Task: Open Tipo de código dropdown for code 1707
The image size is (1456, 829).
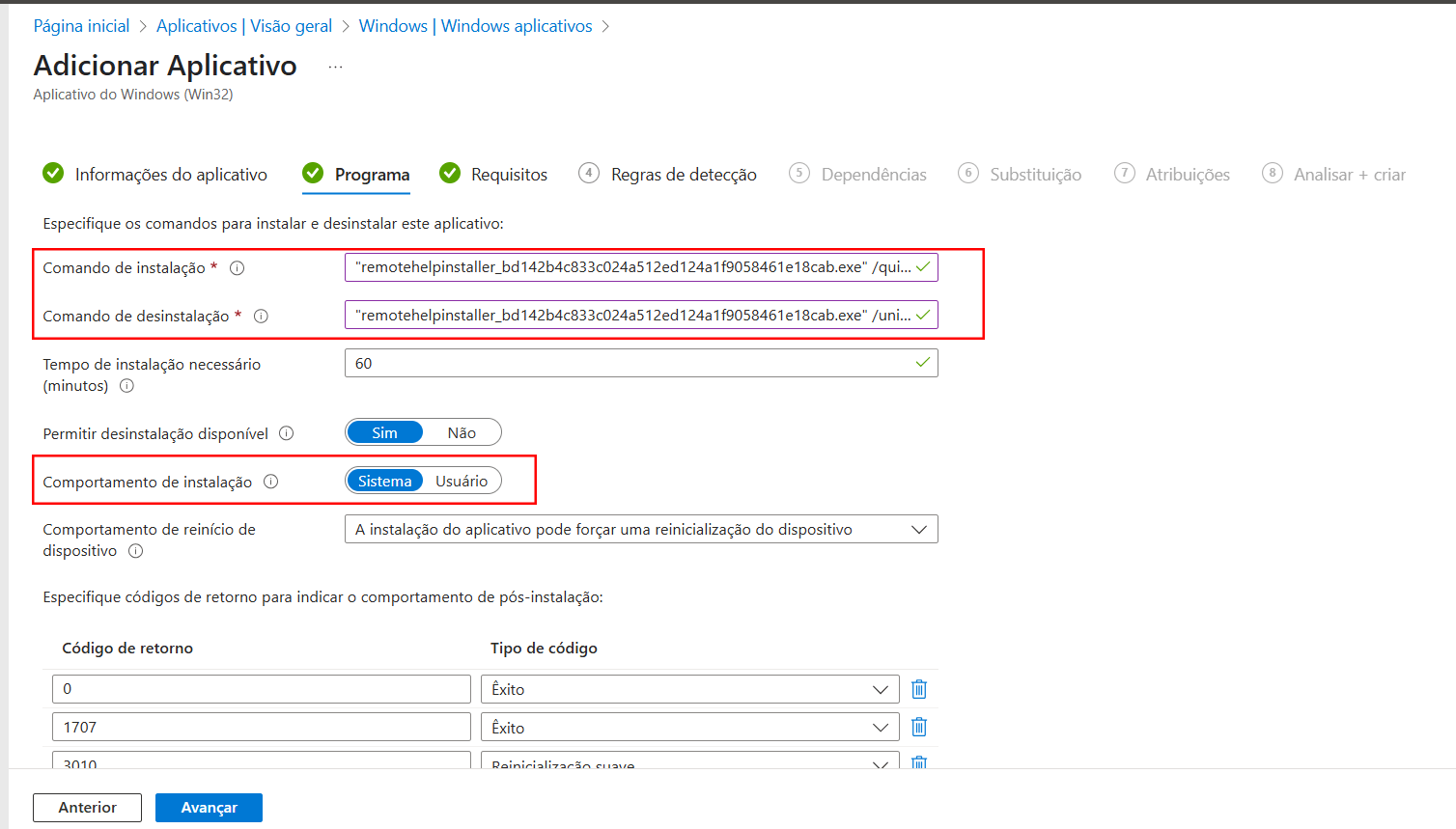Action: tap(690, 727)
